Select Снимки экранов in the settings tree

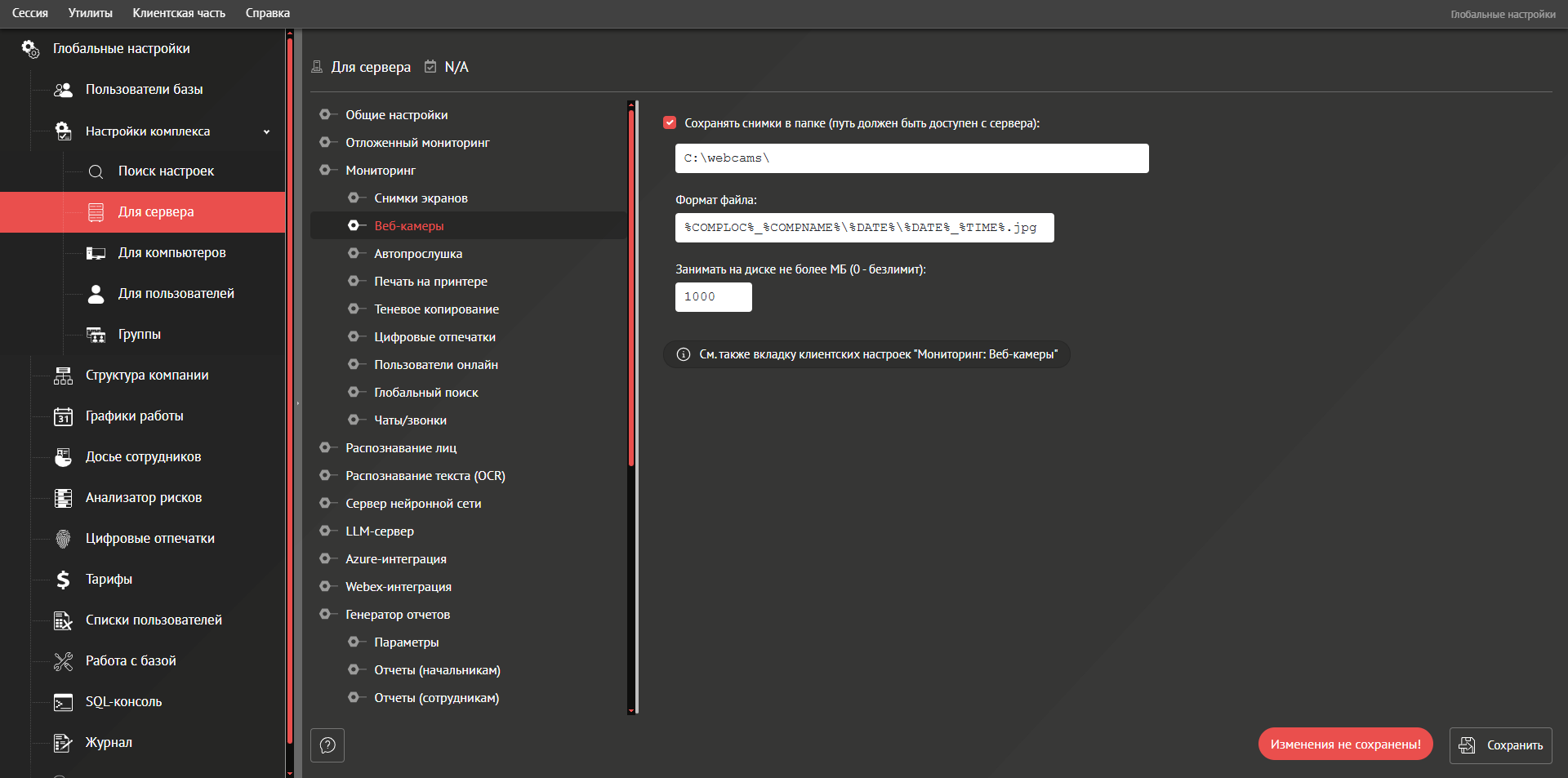(421, 198)
